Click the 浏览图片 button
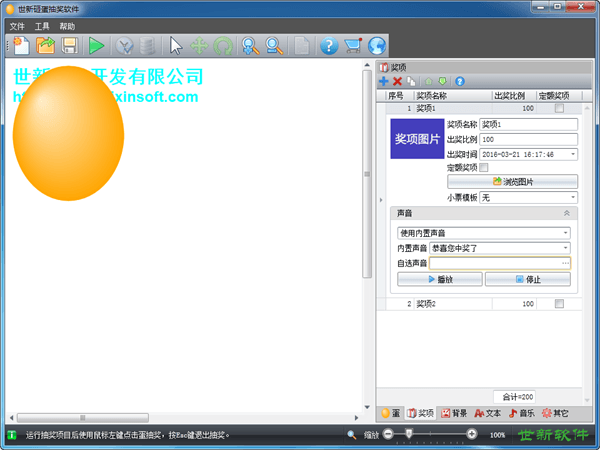Viewport: 600px width, 450px height. pos(512,182)
